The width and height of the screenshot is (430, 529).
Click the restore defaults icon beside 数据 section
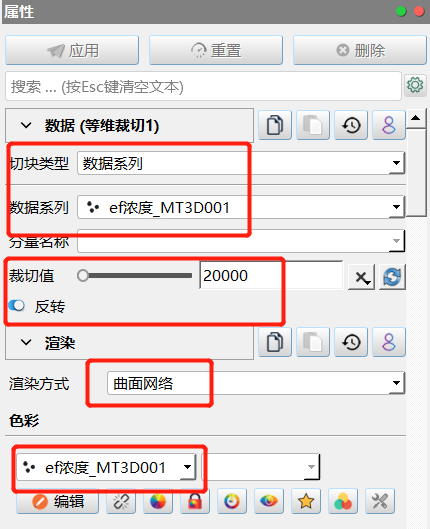(351, 125)
